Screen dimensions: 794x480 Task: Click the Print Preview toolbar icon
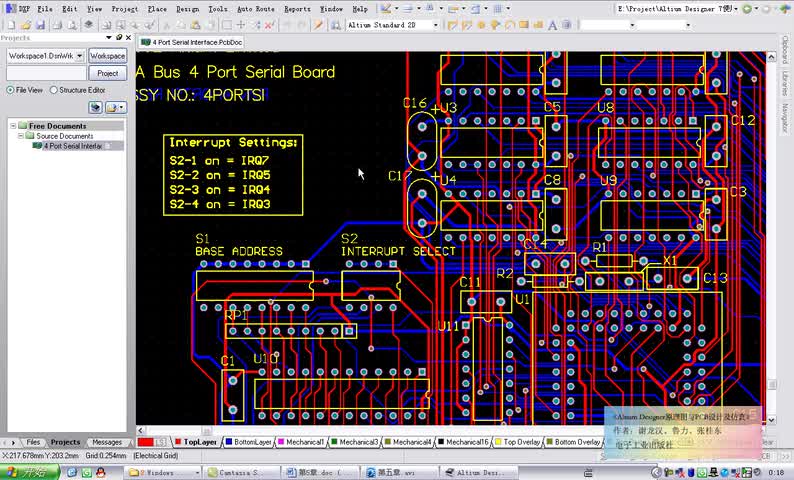coord(72,25)
